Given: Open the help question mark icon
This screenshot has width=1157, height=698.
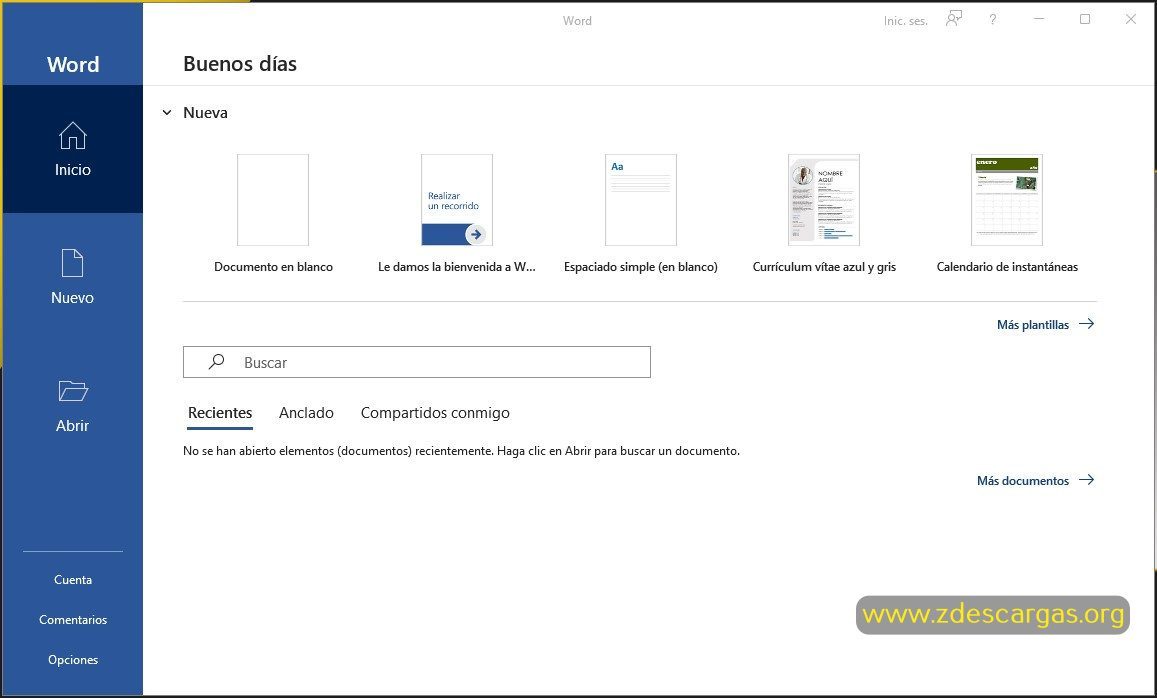Looking at the screenshot, I should (992, 20).
